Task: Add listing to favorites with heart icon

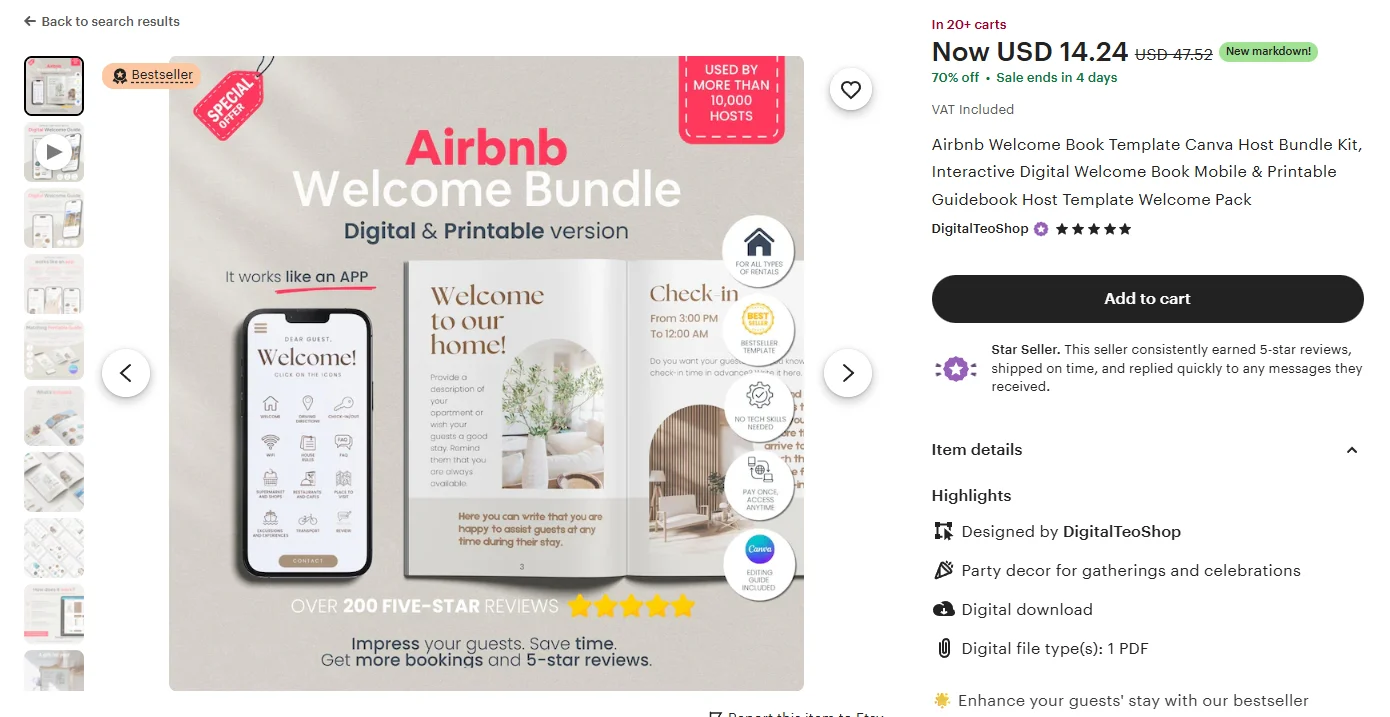Action: (x=851, y=90)
